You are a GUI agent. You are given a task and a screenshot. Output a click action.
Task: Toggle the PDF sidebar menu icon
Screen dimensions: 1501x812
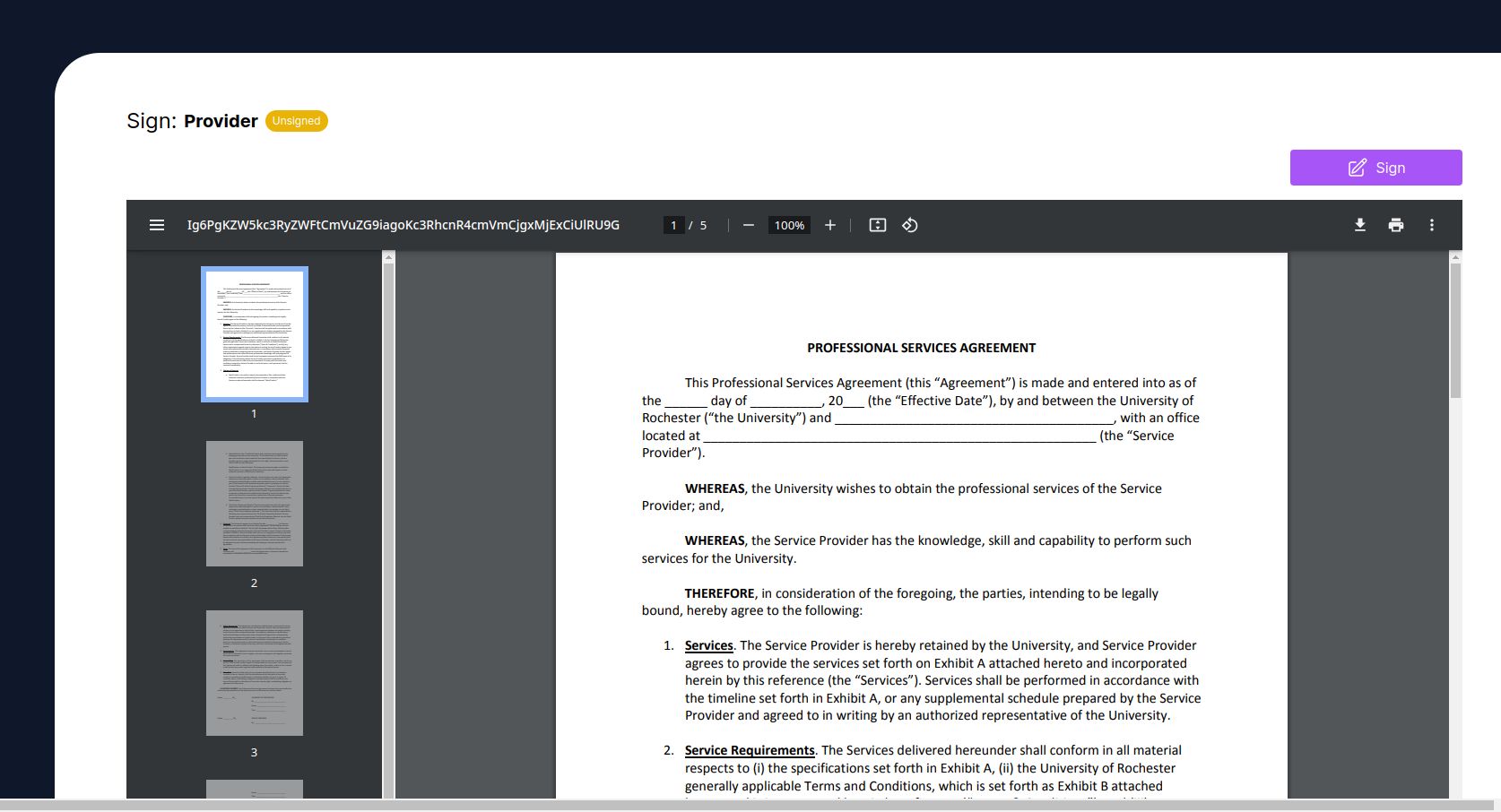click(157, 225)
